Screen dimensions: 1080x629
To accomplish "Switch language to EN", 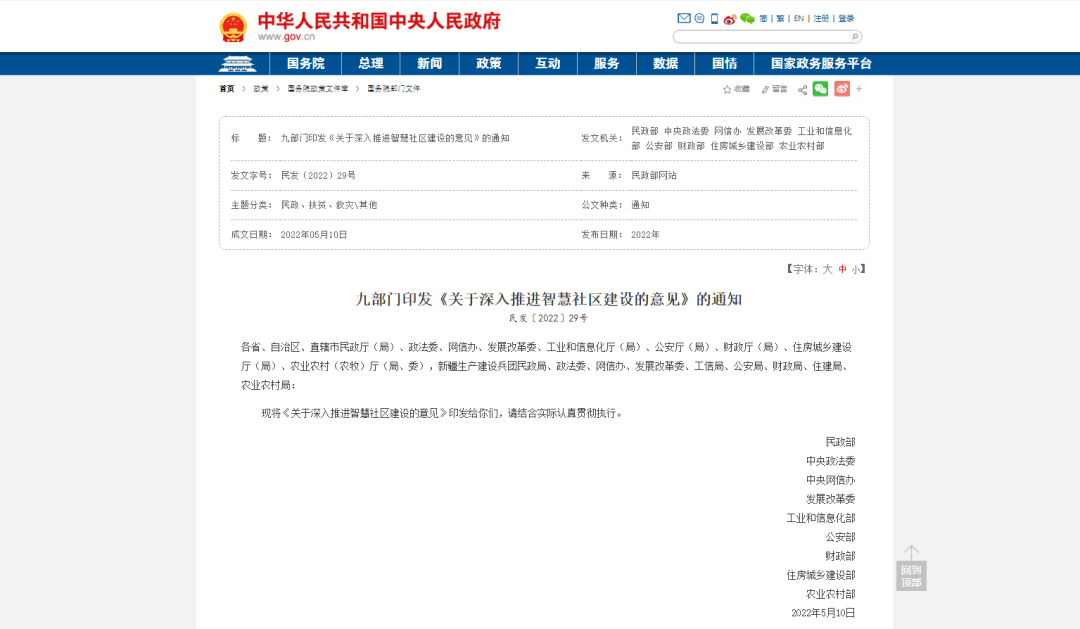I will tap(799, 19).
